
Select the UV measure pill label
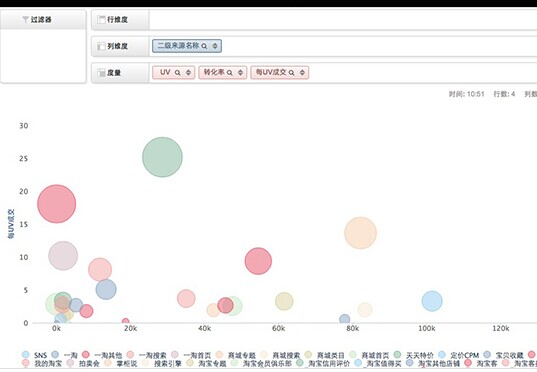tap(165, 72)
